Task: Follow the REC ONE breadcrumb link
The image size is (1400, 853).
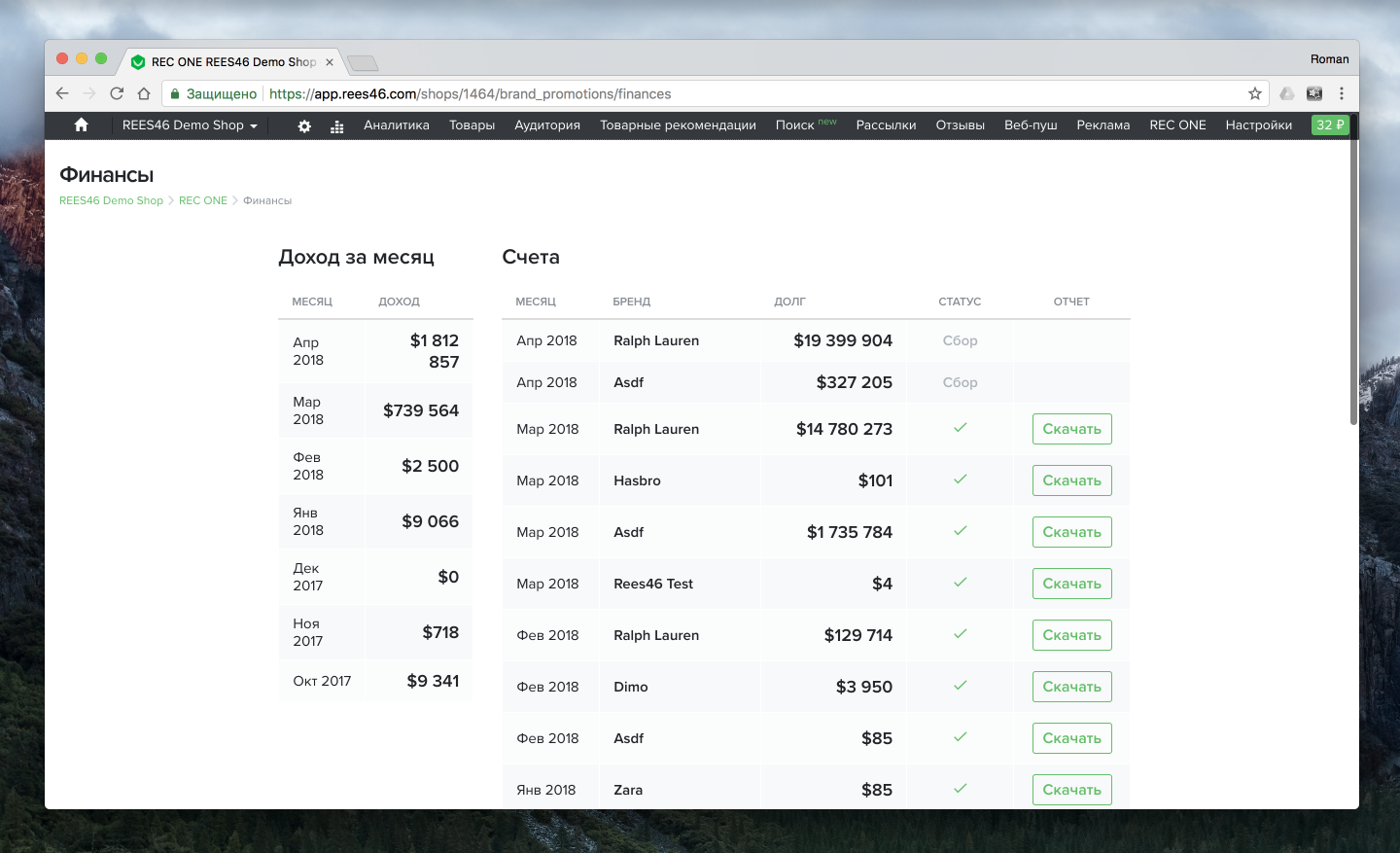Action: (203, 200)
